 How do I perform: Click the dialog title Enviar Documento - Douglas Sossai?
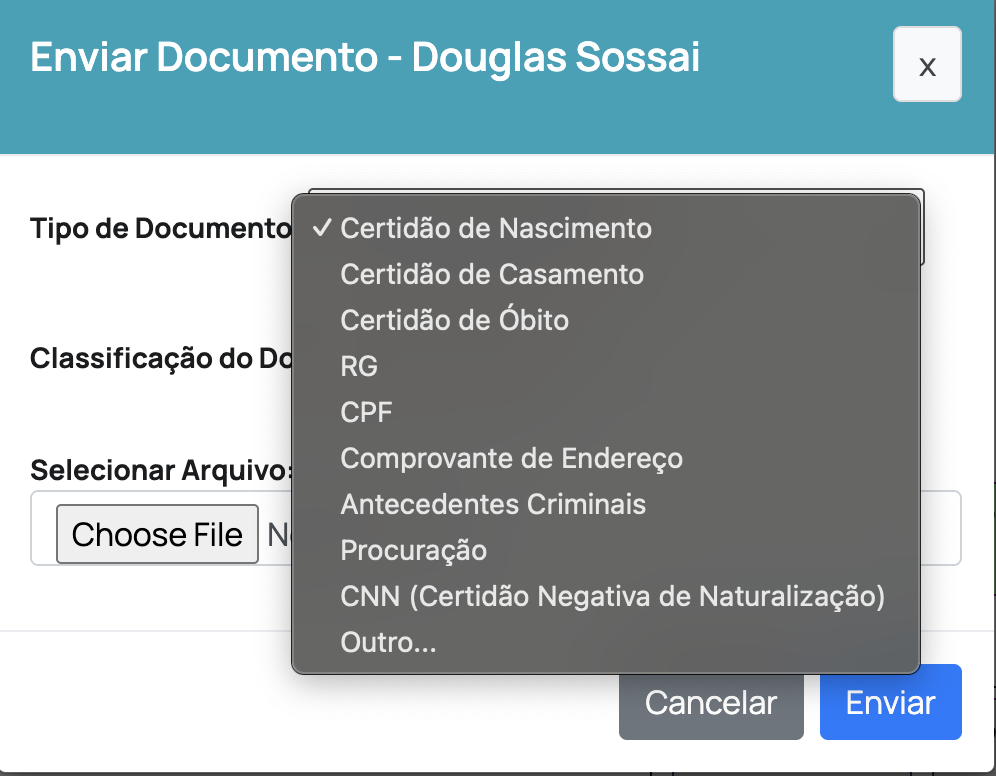click(x=365, y=57)
